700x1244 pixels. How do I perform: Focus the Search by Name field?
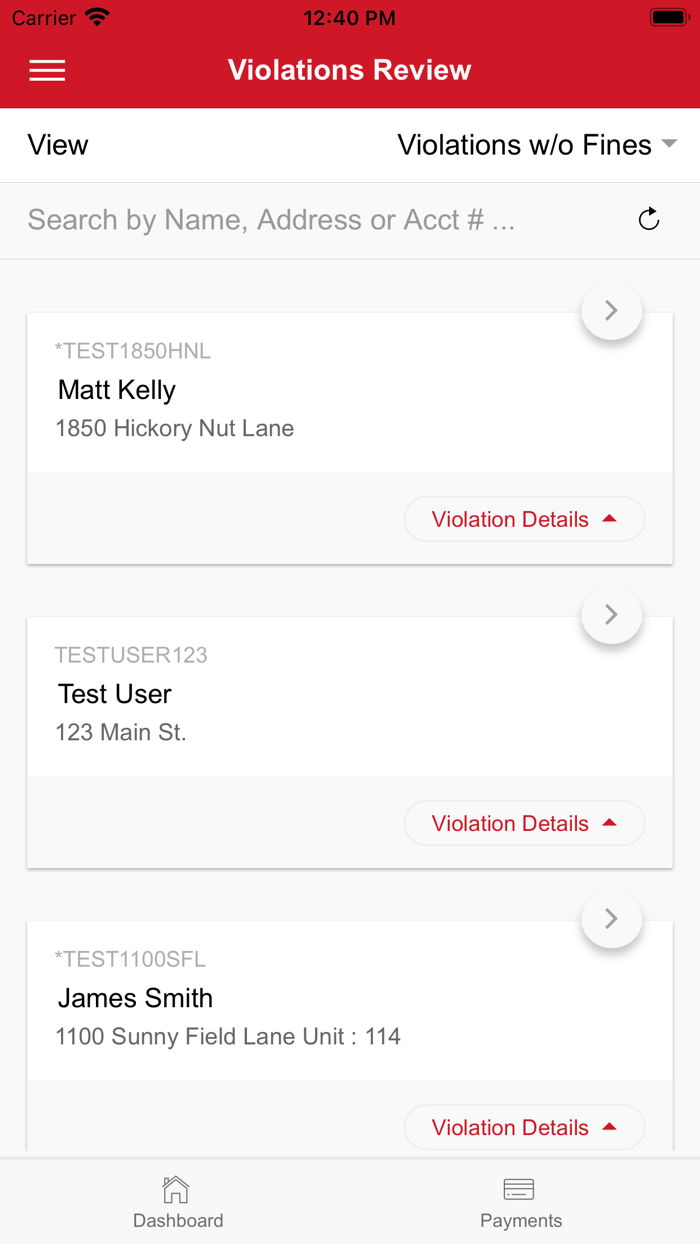coord(300,220)
